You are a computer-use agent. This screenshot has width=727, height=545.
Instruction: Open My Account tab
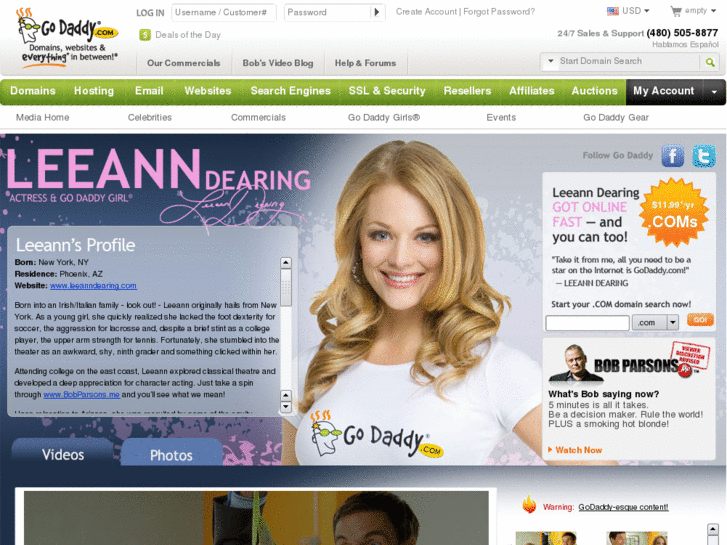tap(664, 91)
